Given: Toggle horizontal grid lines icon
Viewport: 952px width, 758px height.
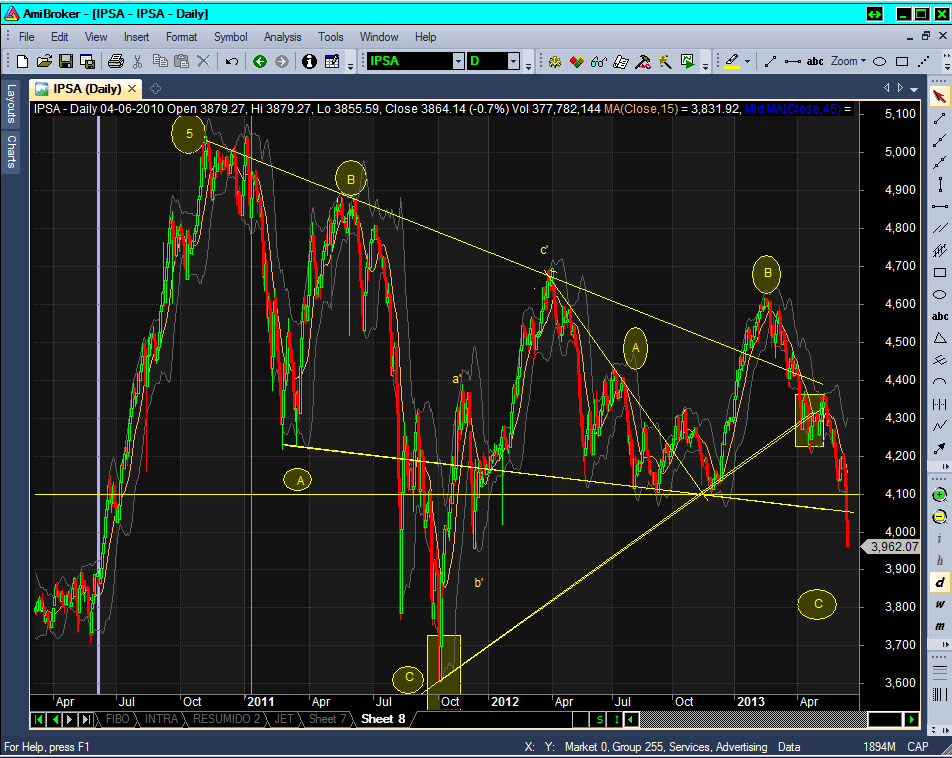Looking at the screenshot, I should coord(939,672).
